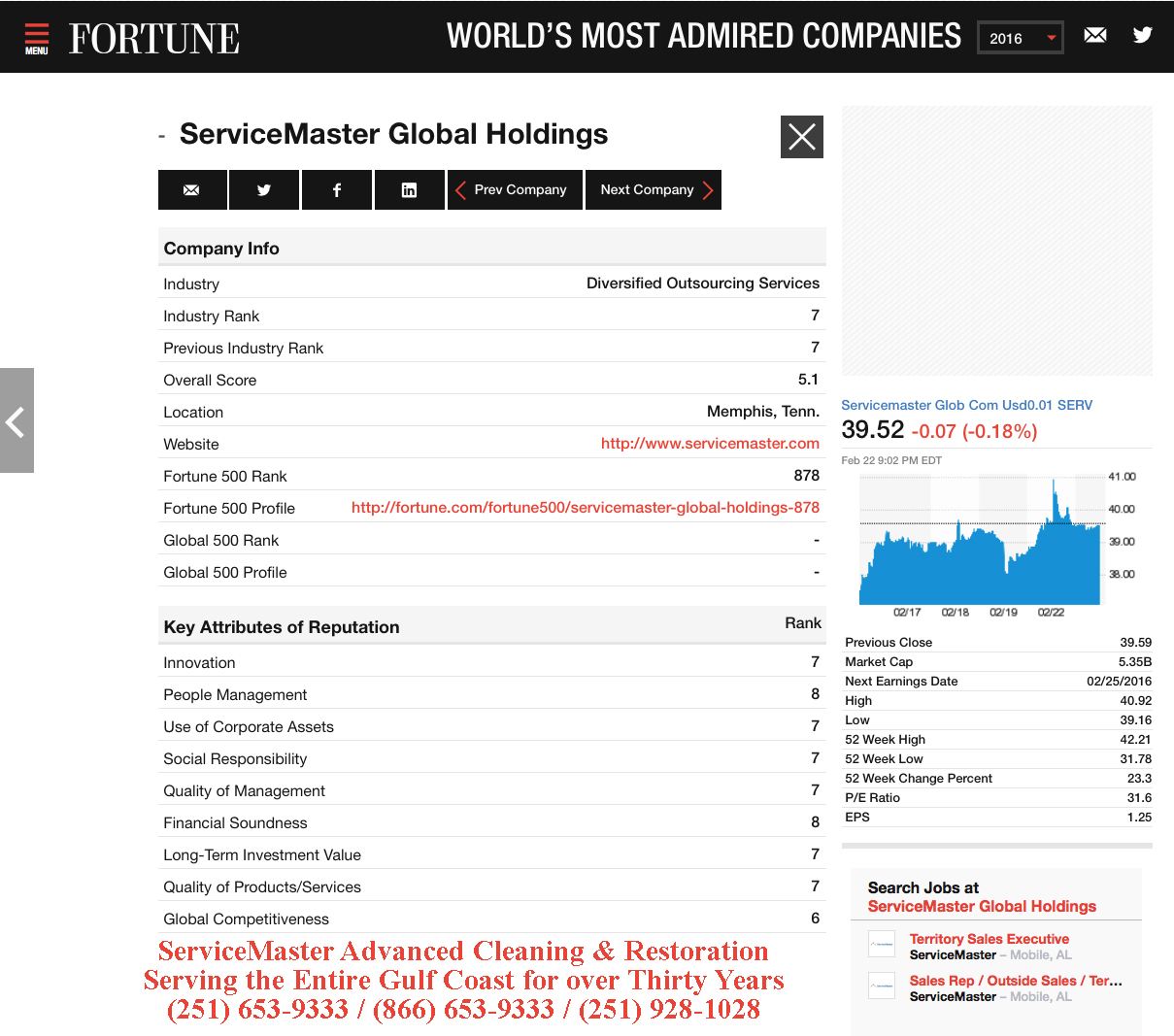The width and height of the screenshot is (1174, 1036).
Task: Click the 'Innovation' attribute row label
Action: click(200, 662)
